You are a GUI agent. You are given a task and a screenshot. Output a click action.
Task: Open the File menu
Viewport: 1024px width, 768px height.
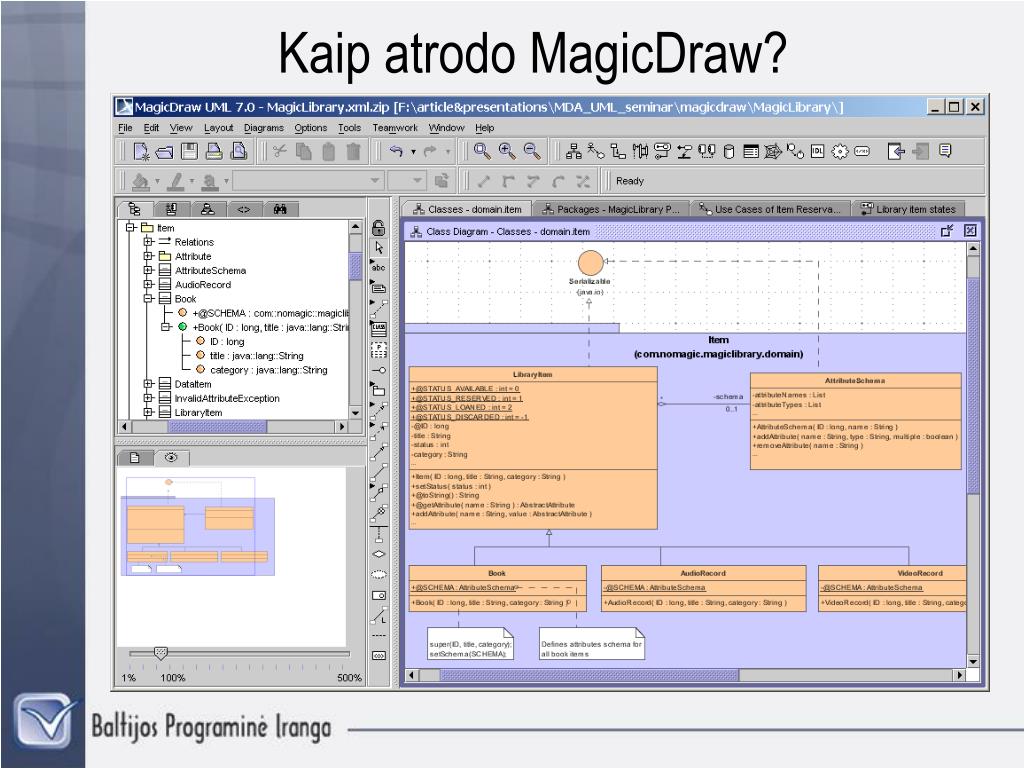(125, 128)
